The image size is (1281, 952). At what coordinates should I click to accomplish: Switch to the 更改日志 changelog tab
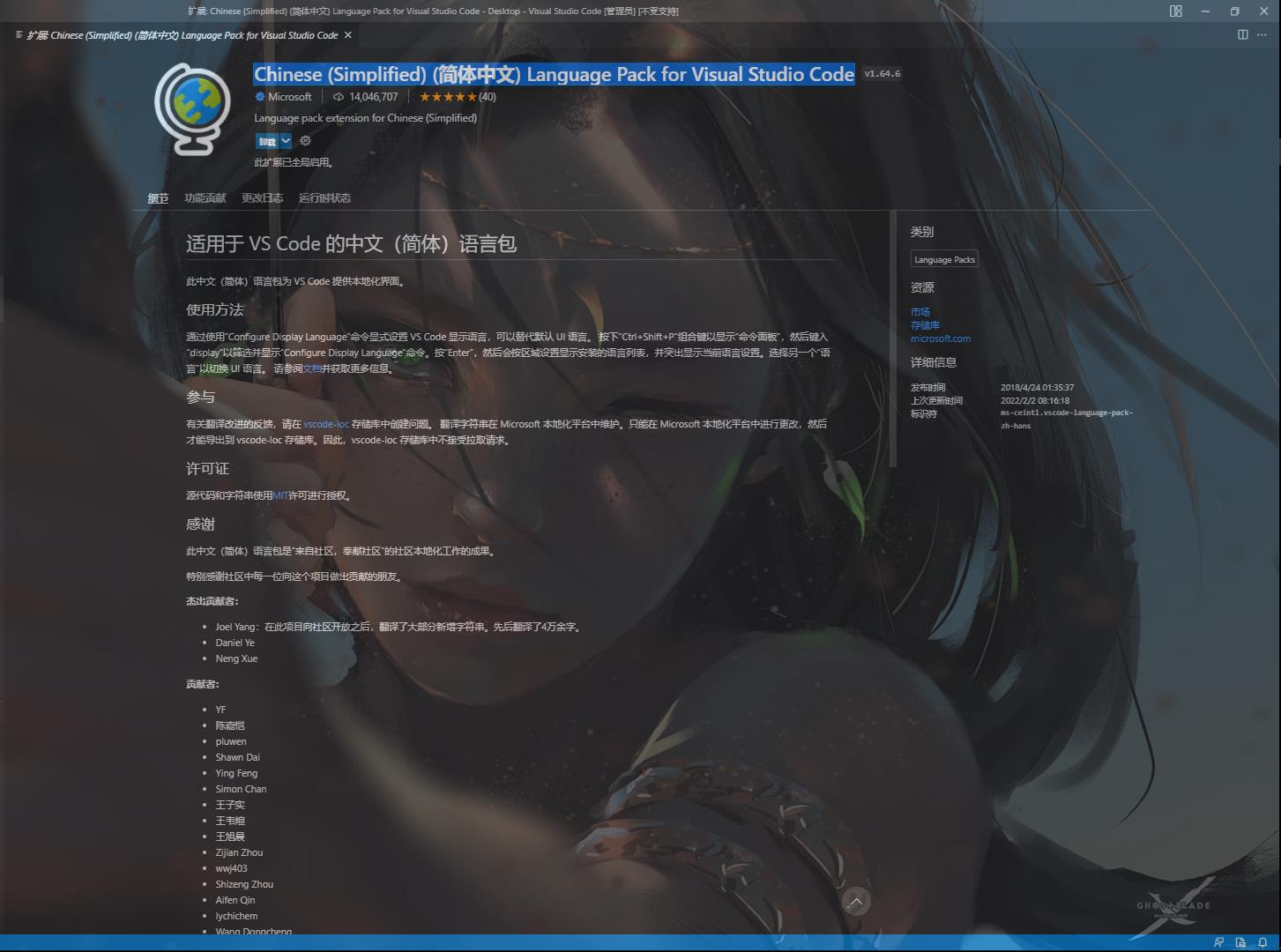[x=263, y=198]
